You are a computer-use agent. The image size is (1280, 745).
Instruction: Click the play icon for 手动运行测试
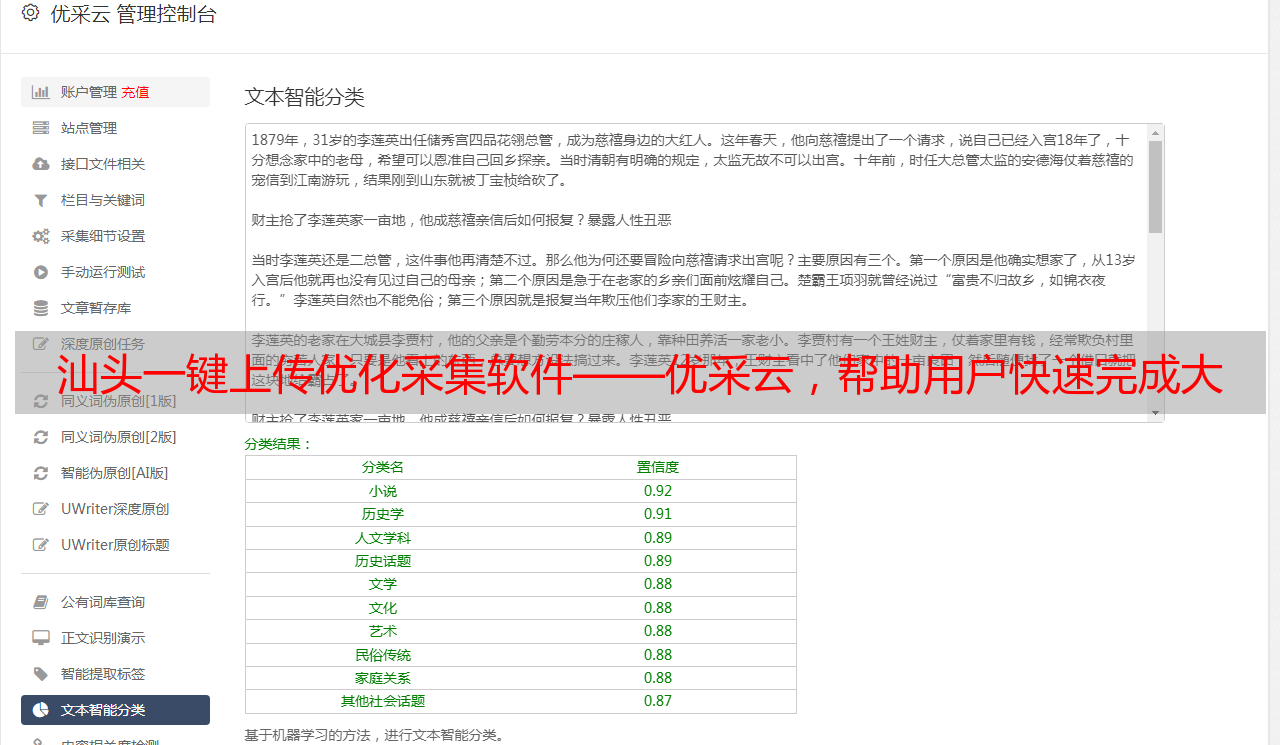tap(41, 272)
